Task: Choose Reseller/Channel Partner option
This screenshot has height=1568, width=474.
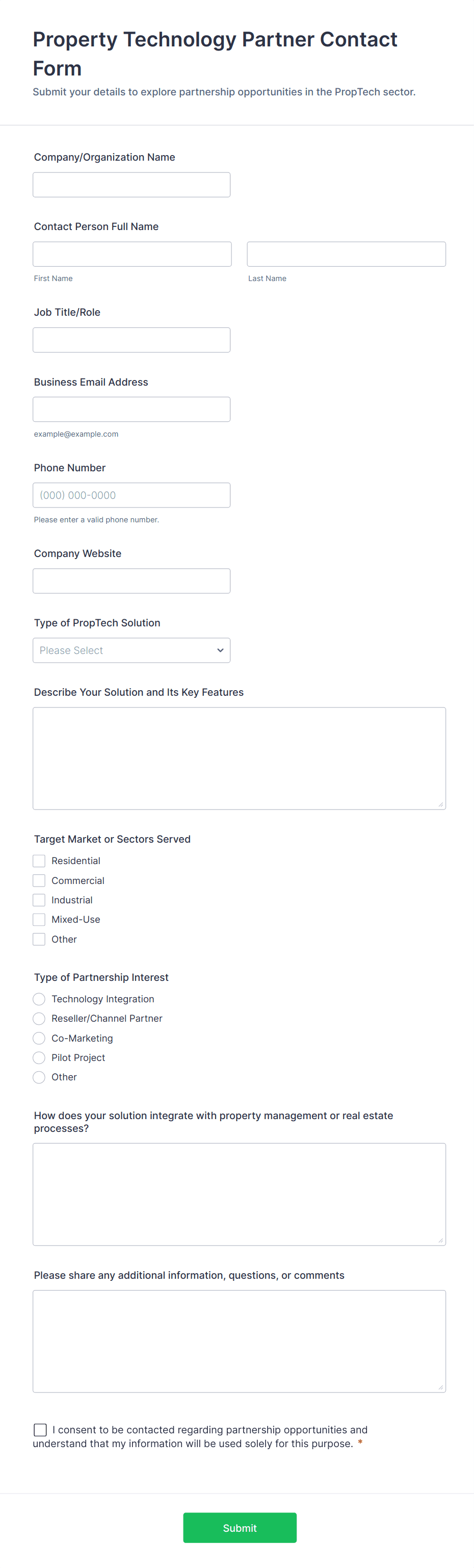Action: [39, 1018]
